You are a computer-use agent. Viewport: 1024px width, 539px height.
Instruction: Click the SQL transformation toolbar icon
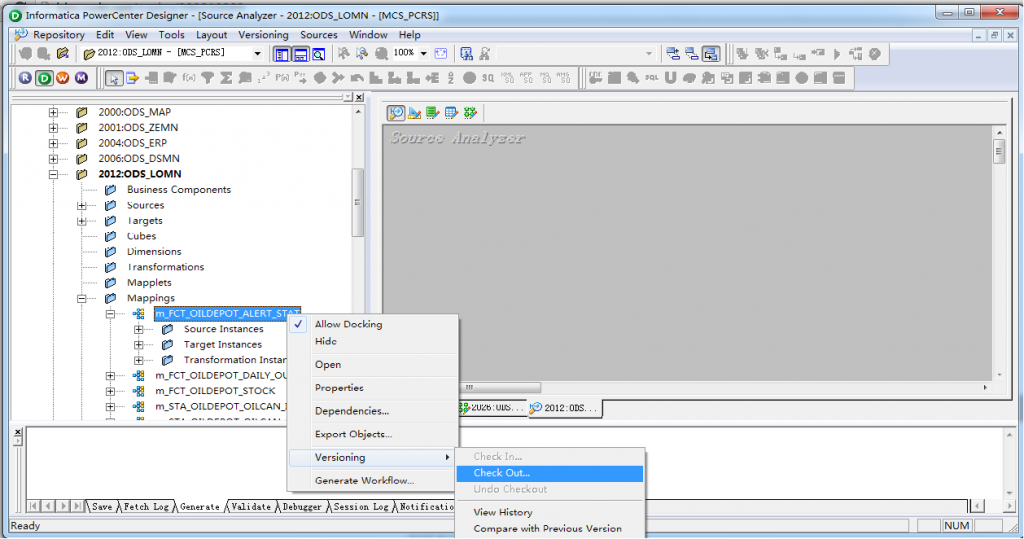[x=652, y=78]
